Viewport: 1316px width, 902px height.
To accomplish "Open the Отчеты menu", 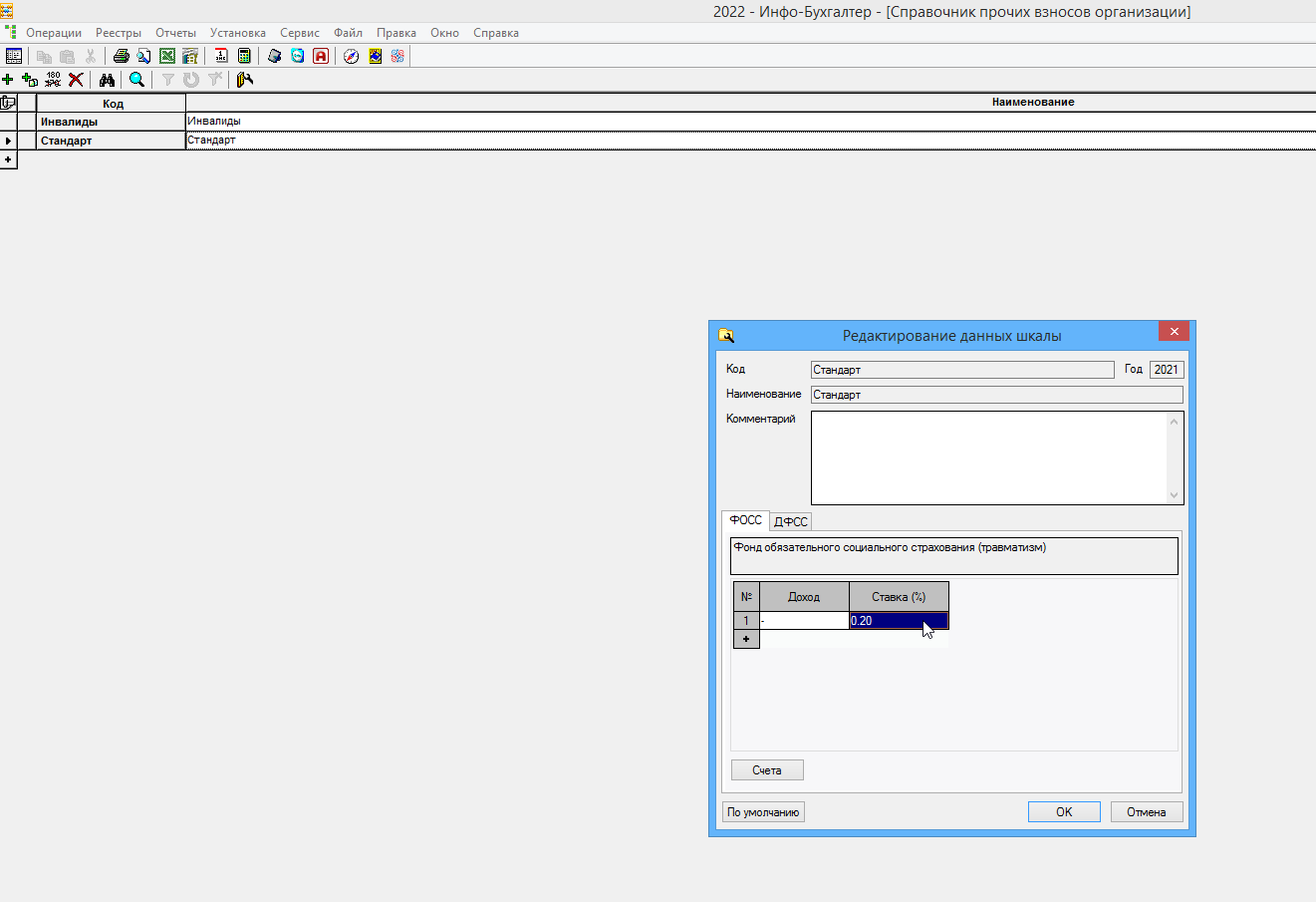I will [x=175, y=33].
